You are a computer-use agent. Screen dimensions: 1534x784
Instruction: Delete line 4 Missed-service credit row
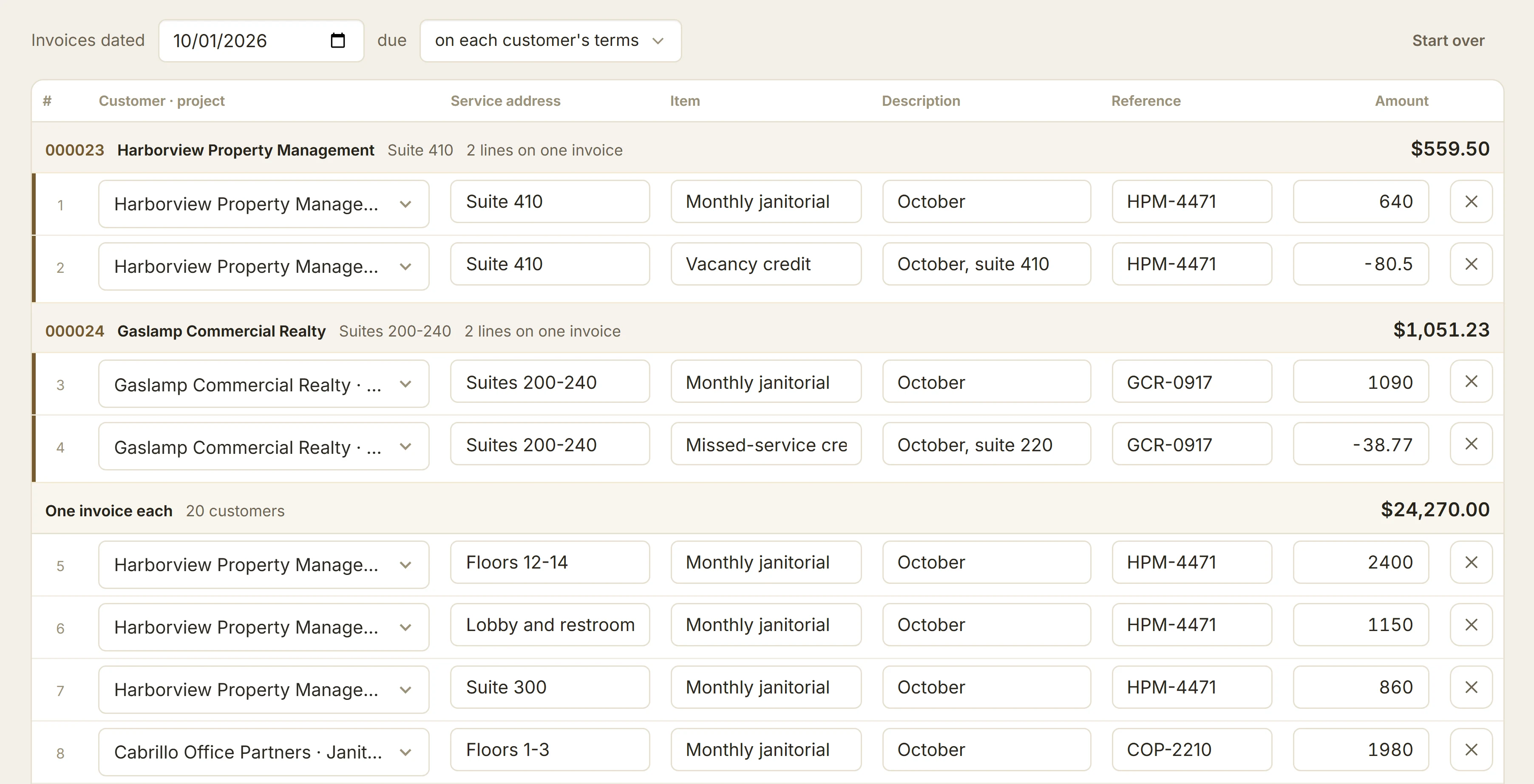point(1471,444)
